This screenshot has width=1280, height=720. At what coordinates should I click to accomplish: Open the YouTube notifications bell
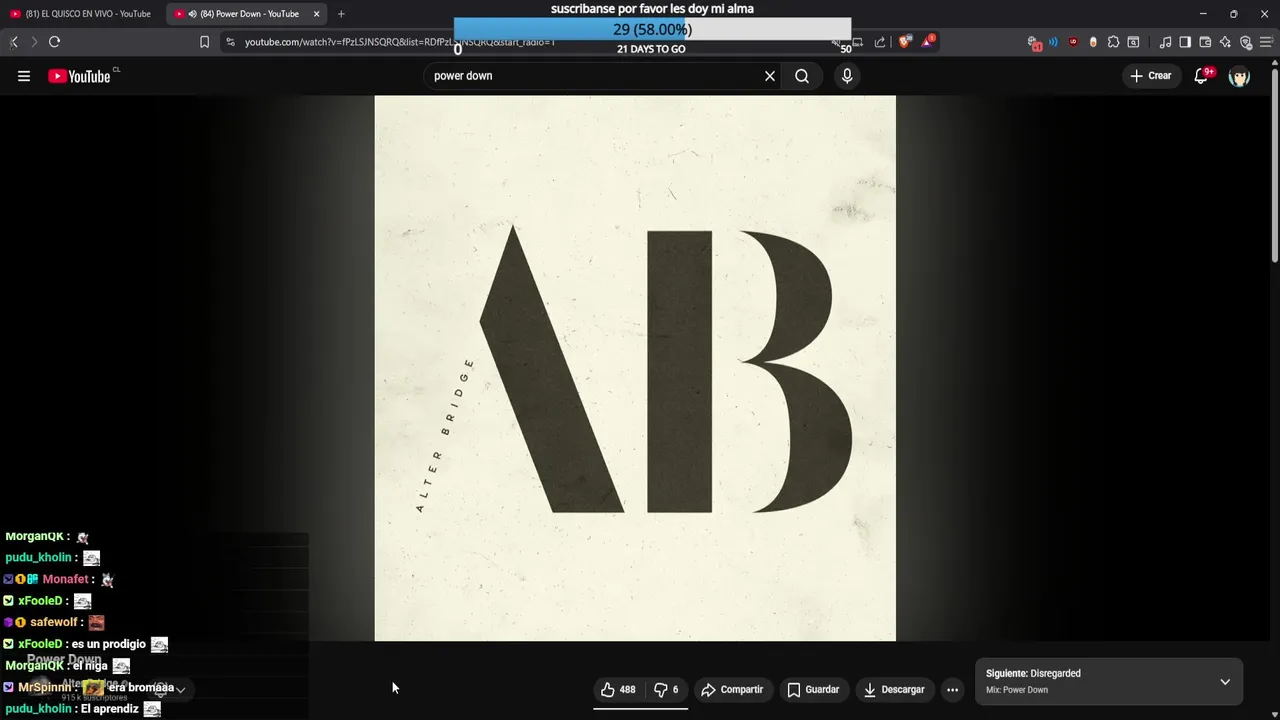[1202, 76]
